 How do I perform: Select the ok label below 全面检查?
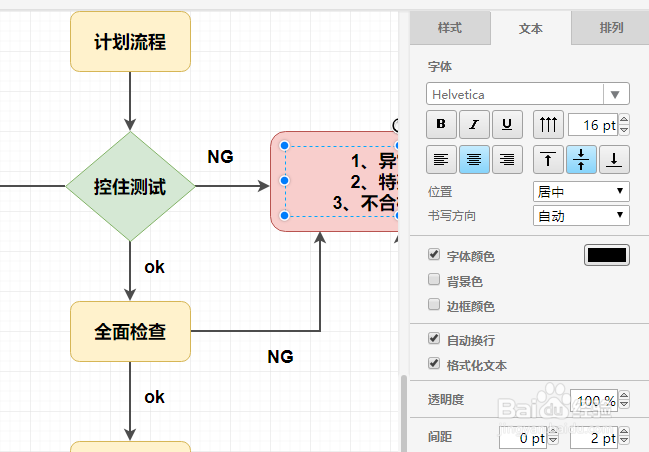click(x=154, y=397)
